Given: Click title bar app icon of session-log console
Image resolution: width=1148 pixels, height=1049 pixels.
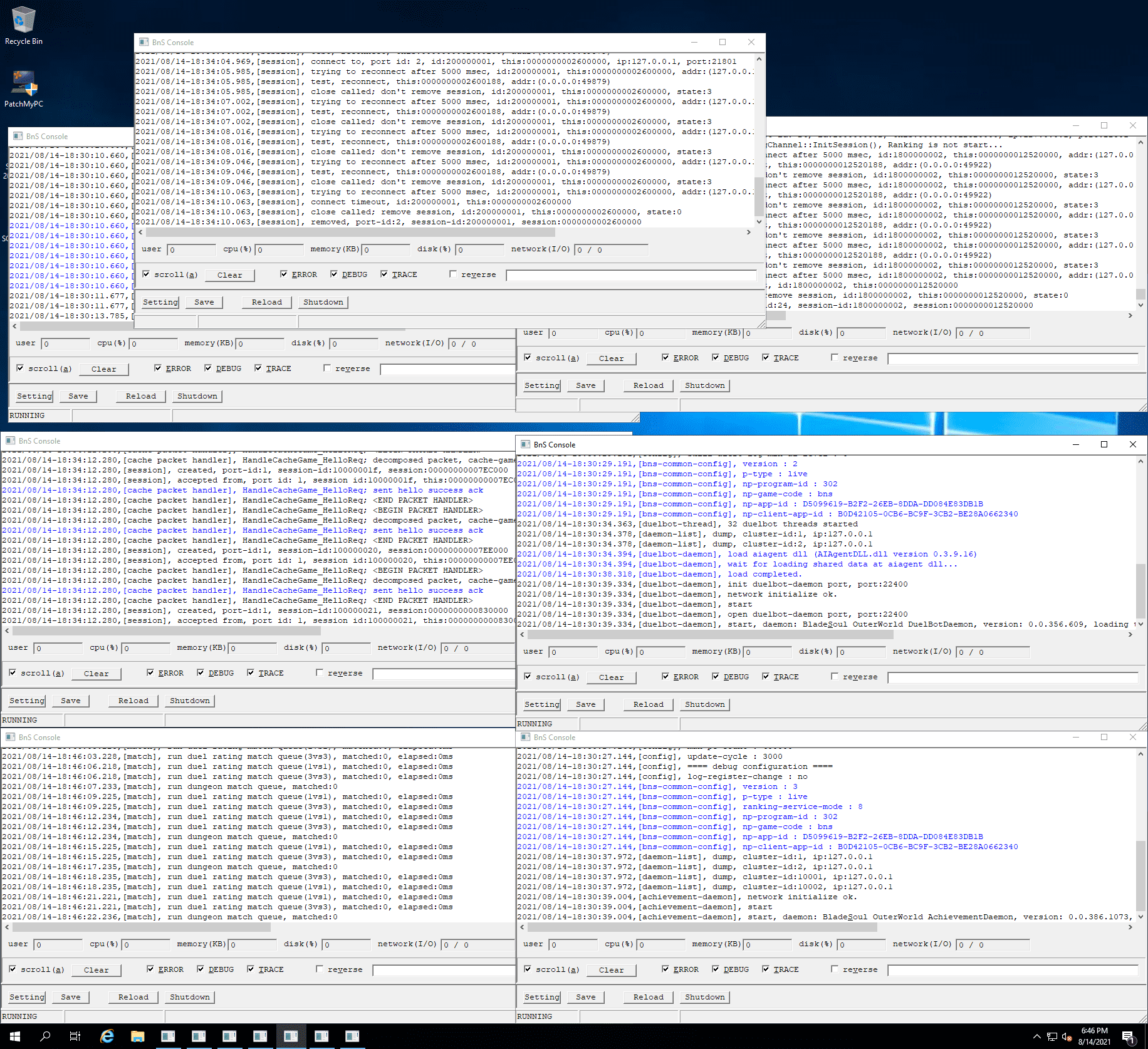Looking at the screenshot, I should click(143, 42).
